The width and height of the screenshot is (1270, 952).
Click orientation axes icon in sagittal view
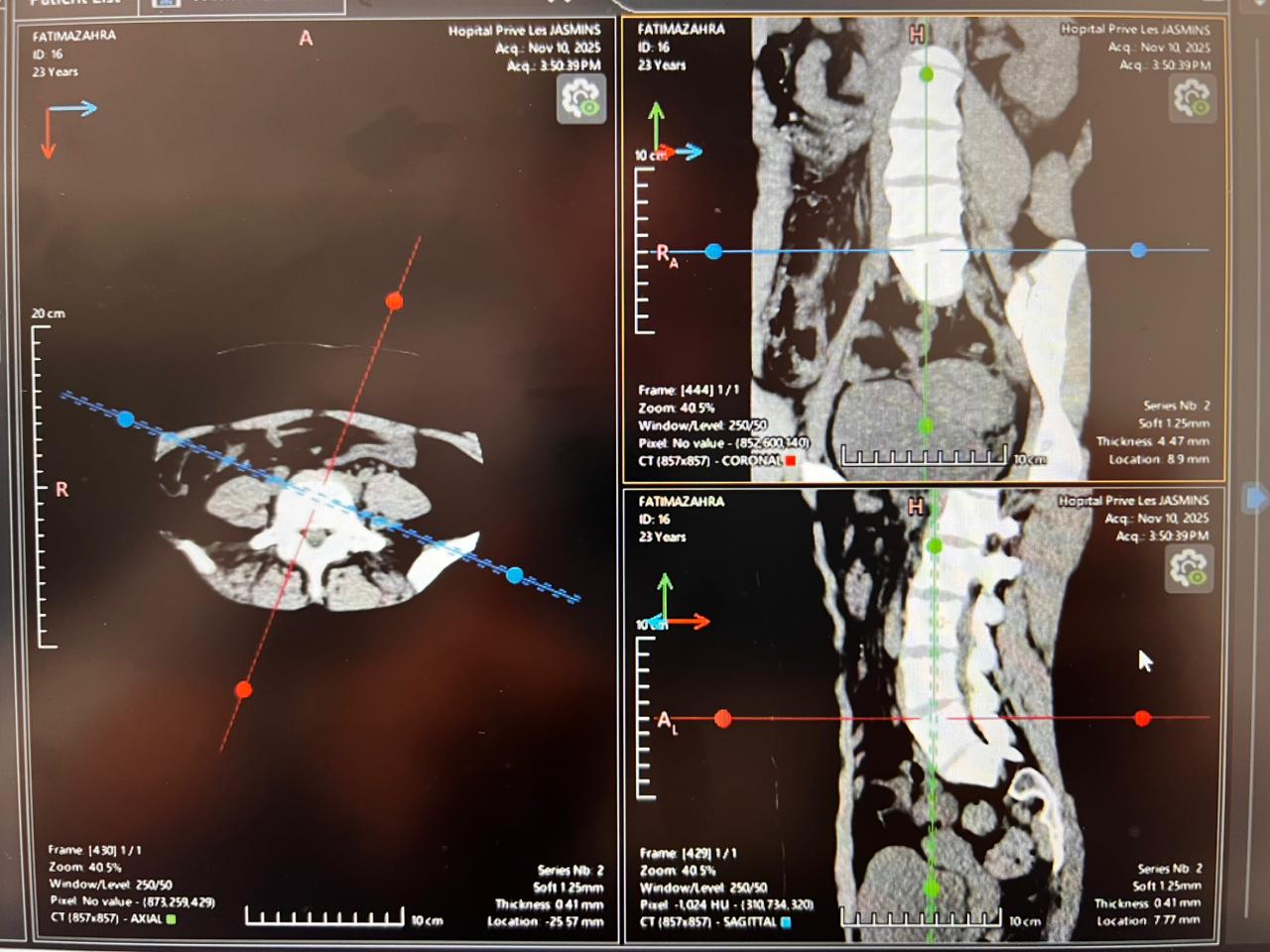tap(683, 605)
